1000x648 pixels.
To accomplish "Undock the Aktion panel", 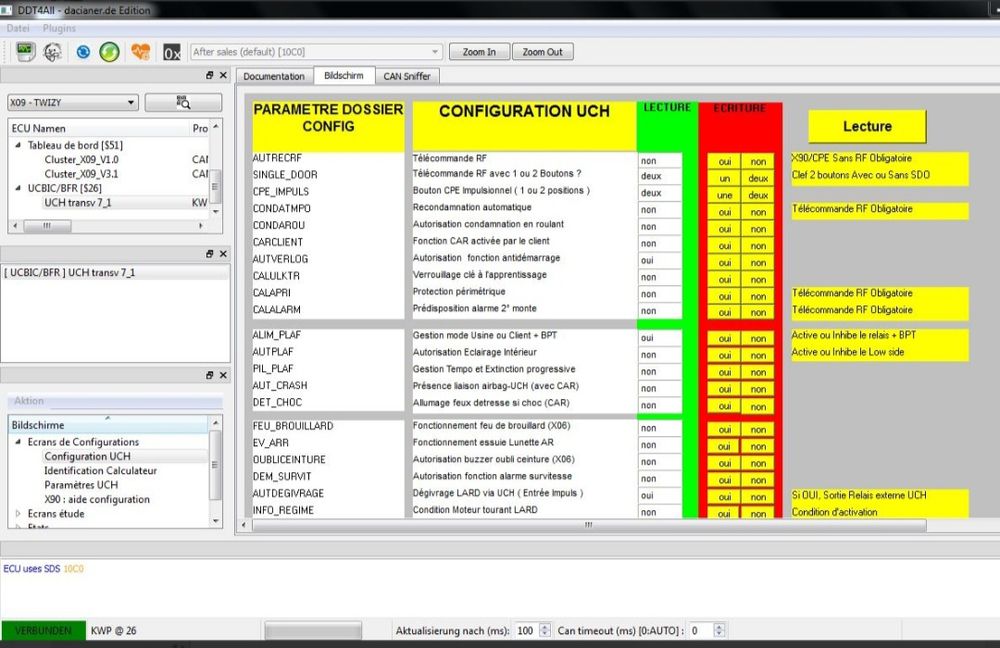I will coord(209,375).
